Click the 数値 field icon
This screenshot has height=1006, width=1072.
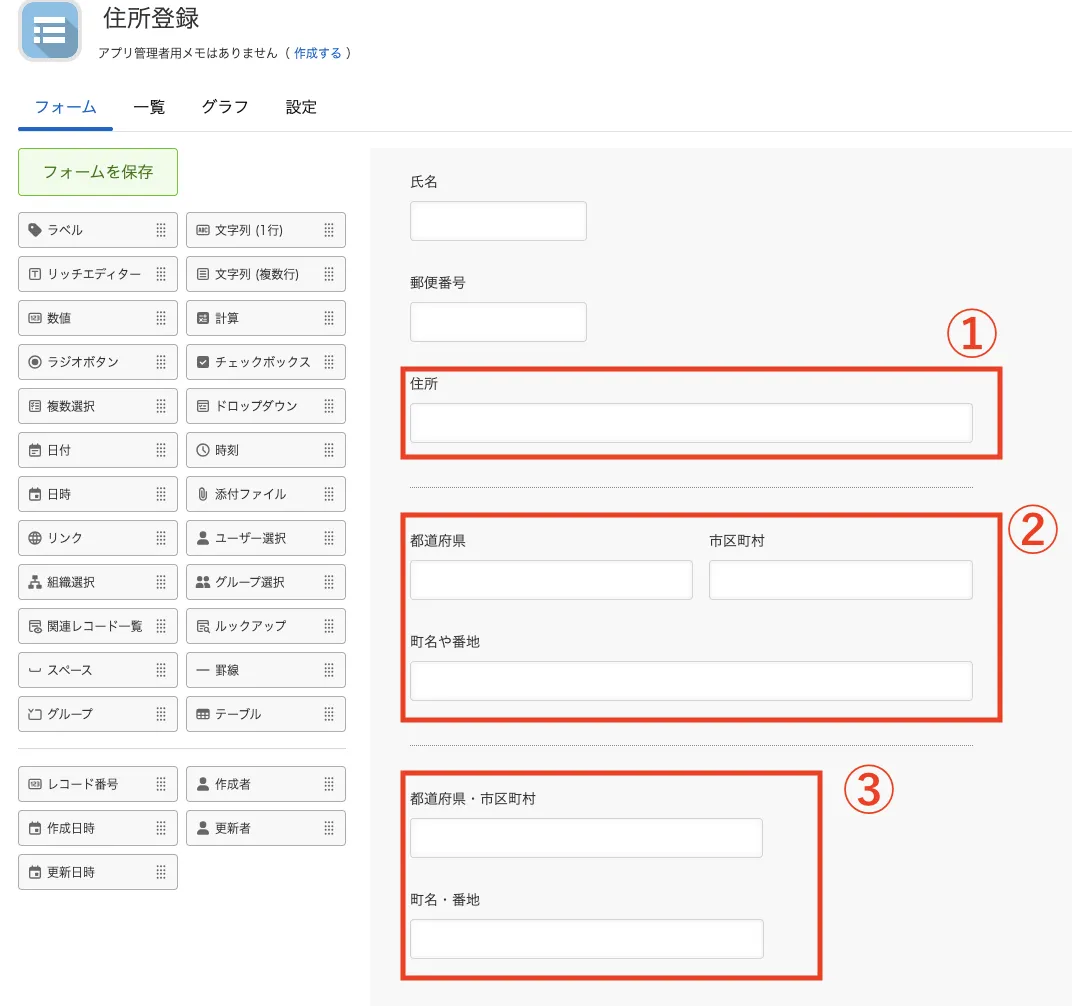pos(35,318)
